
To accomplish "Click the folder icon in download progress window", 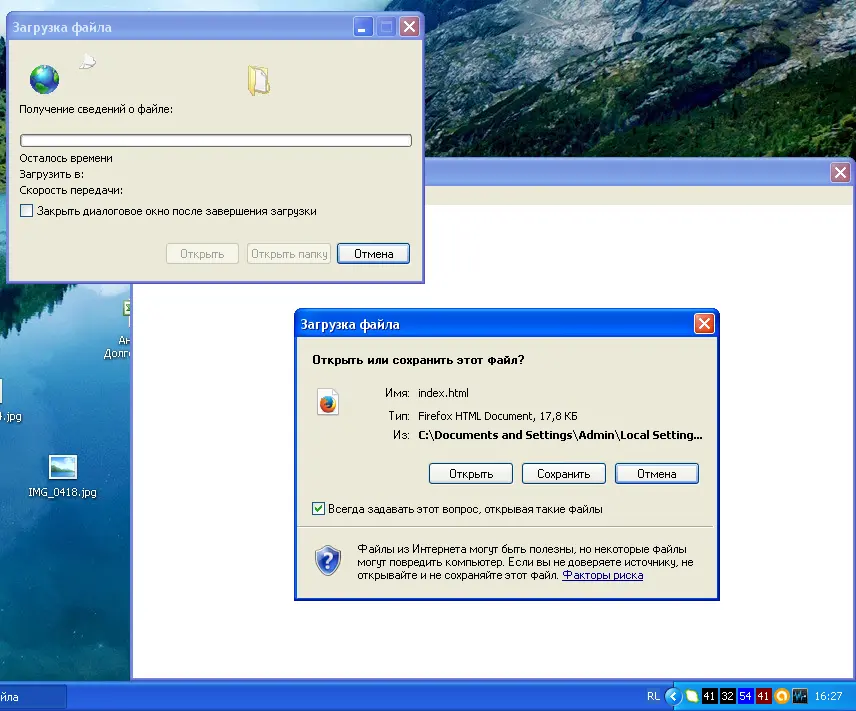I will coord(259,80).
